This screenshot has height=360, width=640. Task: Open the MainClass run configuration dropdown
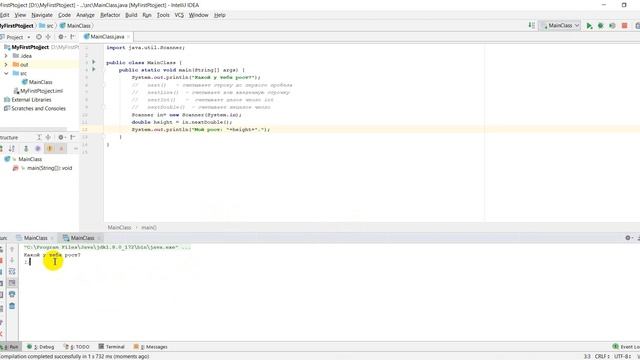coord(560,25)
